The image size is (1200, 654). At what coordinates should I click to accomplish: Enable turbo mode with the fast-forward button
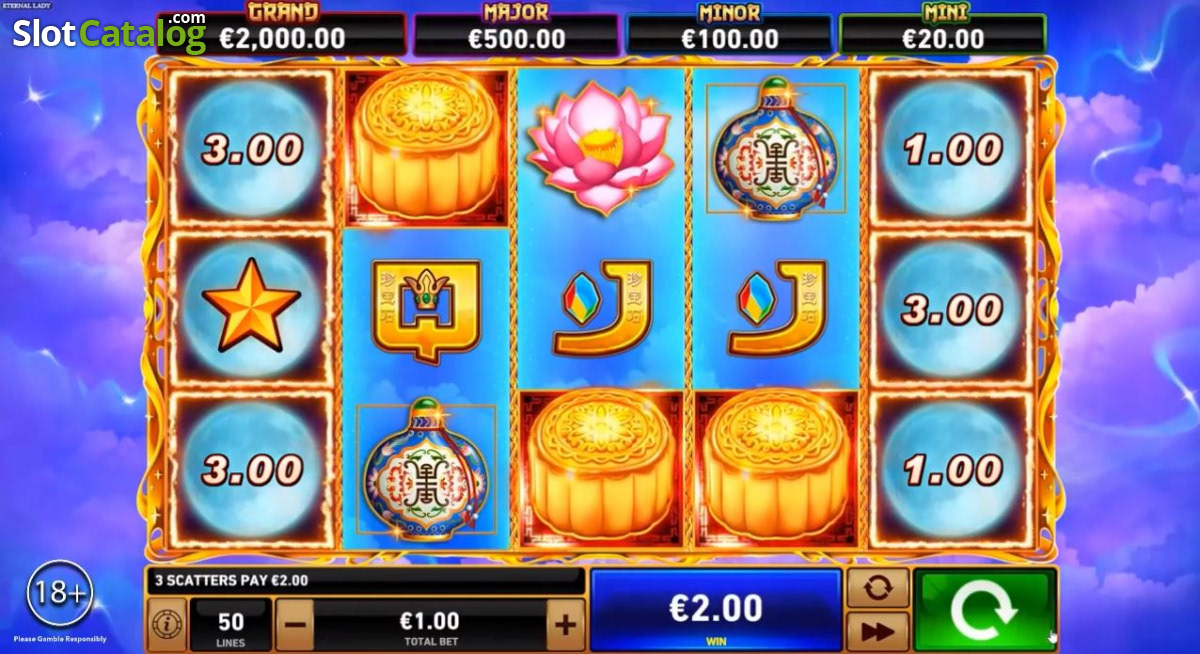877,632
